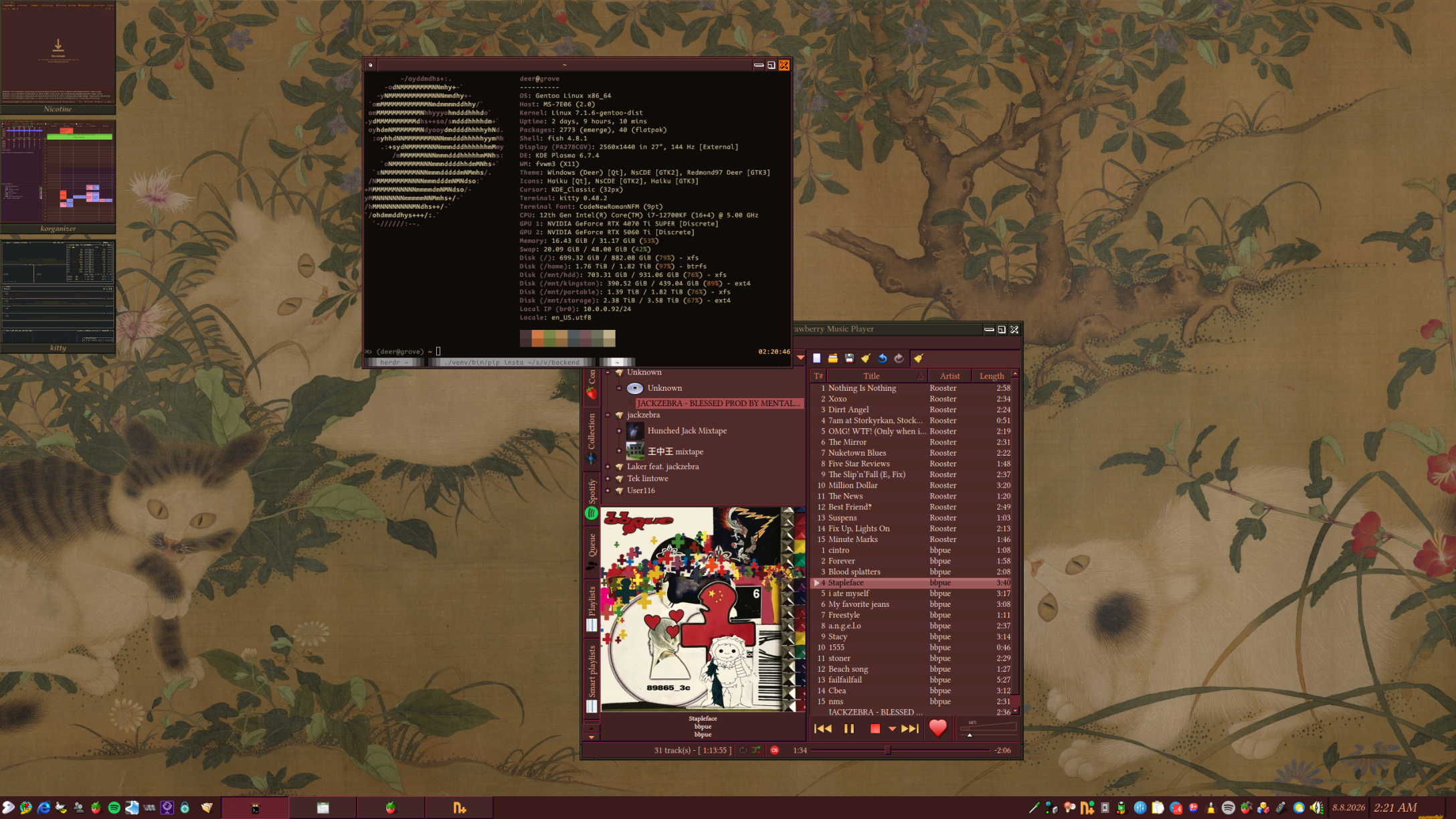Viewport: 1456px width, 819px height.
Task: Click the file manager task button in taskbar
Action: tap(323, 808)
